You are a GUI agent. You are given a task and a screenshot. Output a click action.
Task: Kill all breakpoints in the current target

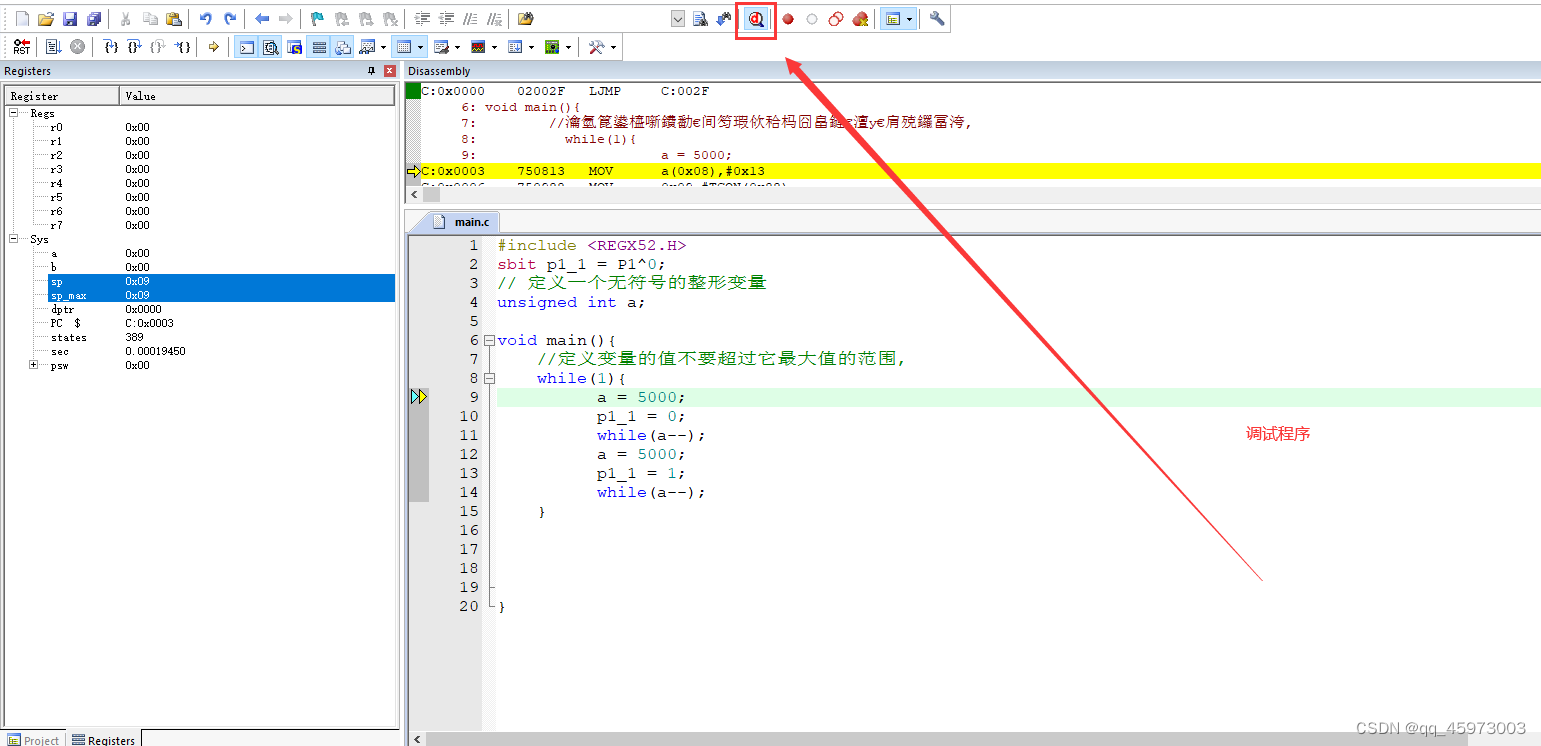pos(860,19)
